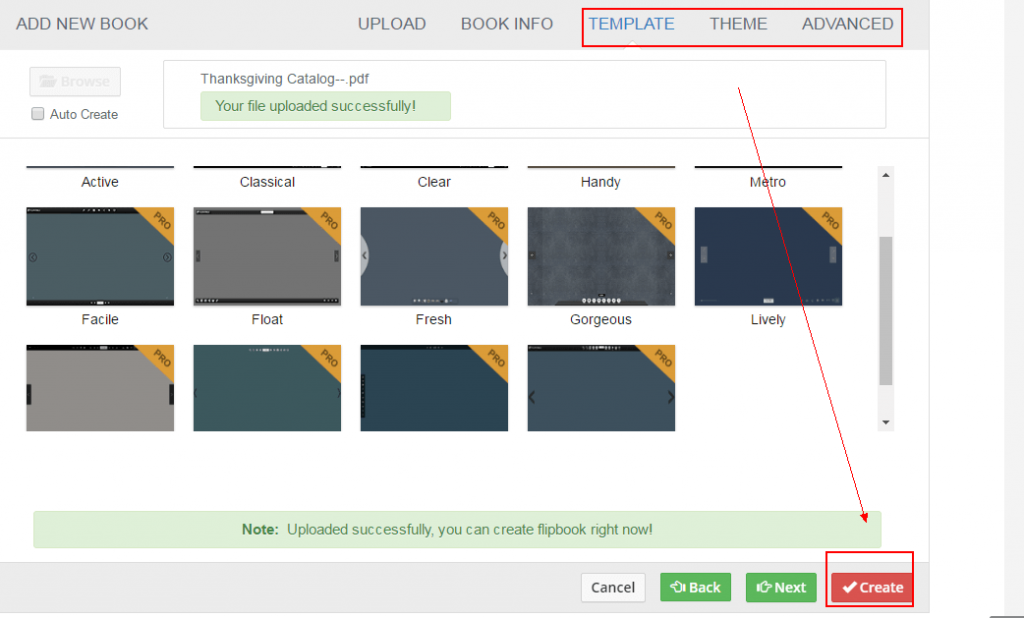Open the BOOK INFO tab
Image resolution: width=1024 pixels, height=618 pixels.
(507, 23)
